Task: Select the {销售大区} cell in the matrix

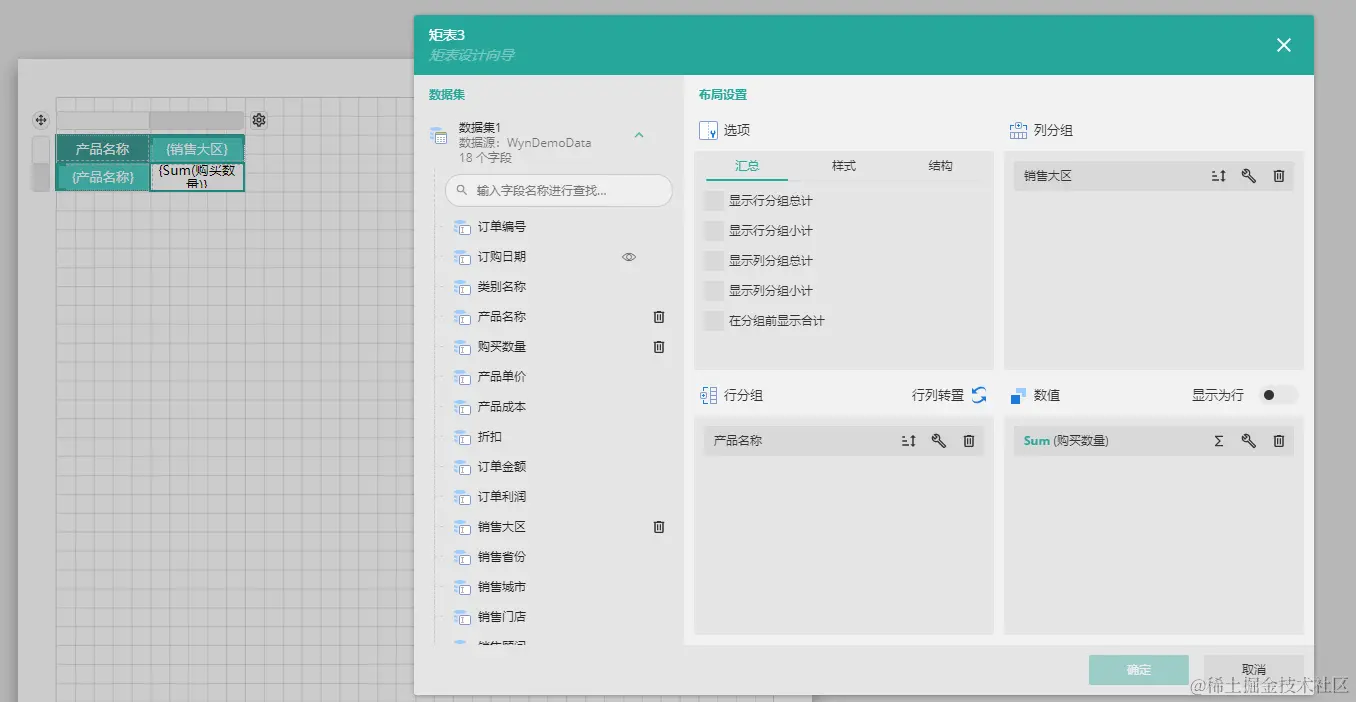Action: [197, 149]
